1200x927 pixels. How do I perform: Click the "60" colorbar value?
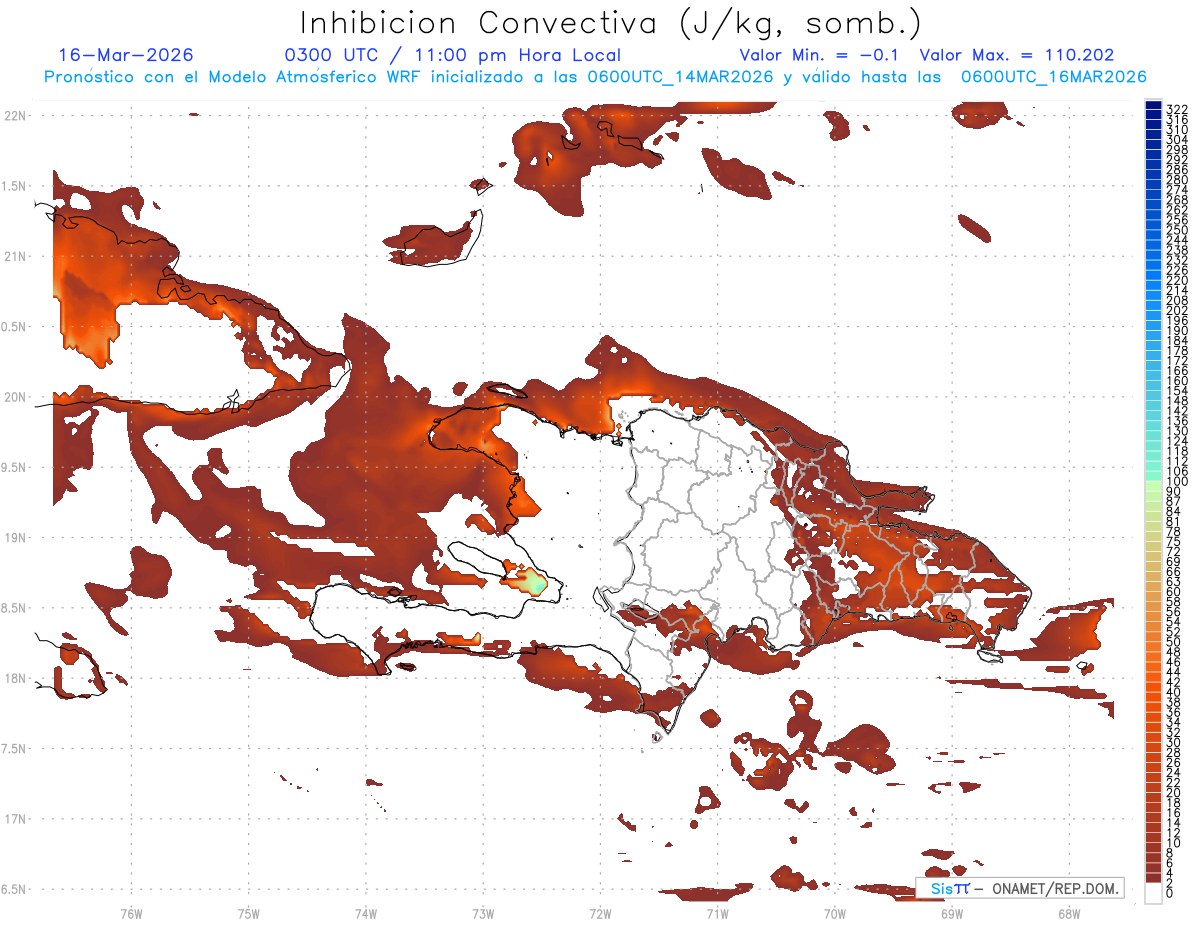tap(1174, 591)
